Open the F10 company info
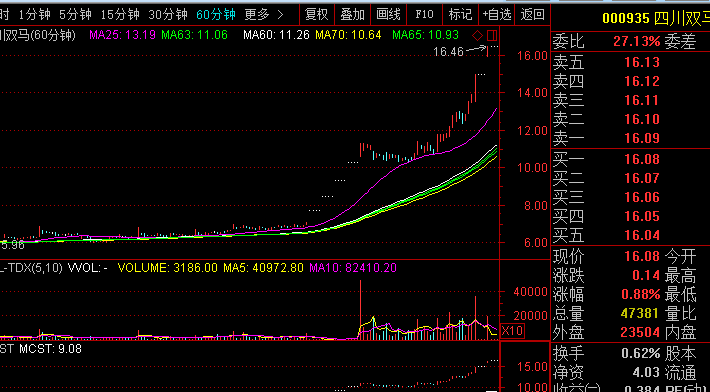 (425, 15)
